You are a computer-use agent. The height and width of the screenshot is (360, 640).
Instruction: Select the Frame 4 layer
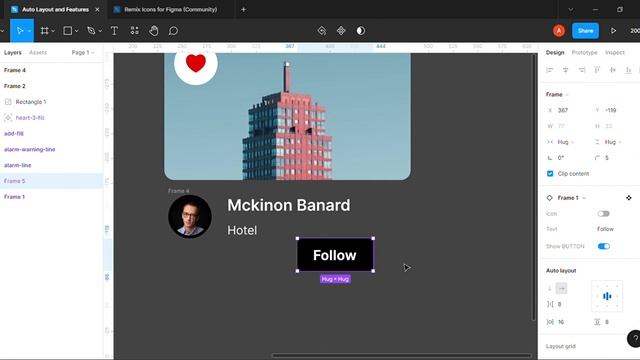(x=51, y=70)
